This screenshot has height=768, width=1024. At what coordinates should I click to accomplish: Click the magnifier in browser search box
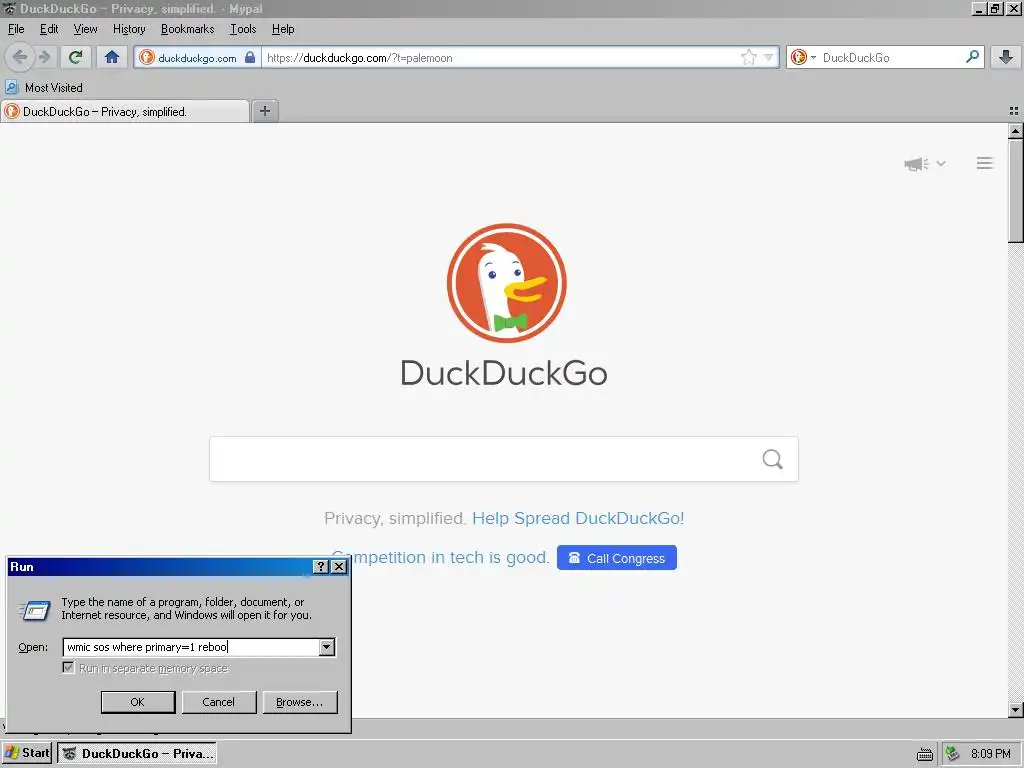point(972,57)
